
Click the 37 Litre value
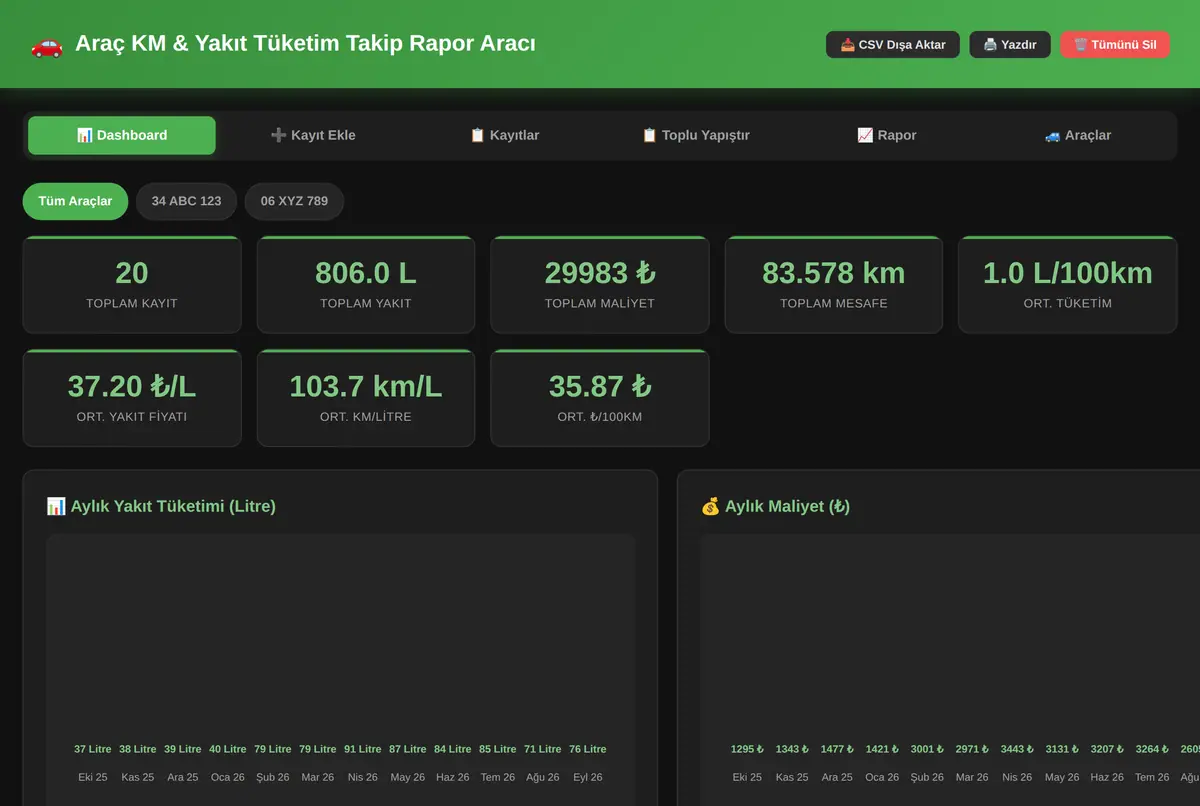tap(93, 749)
